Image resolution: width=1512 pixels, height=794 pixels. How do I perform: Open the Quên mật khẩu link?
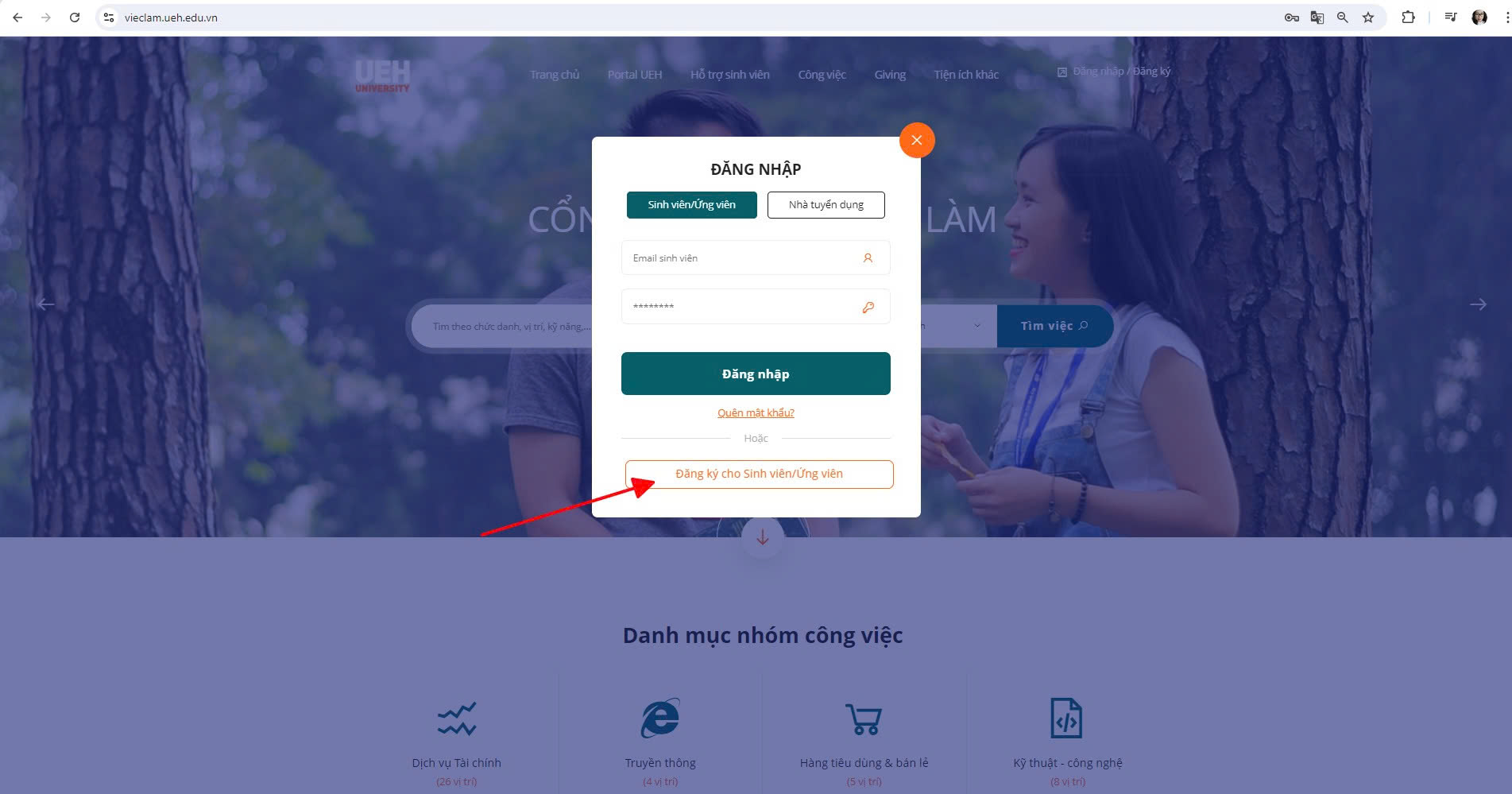(756, 412)
